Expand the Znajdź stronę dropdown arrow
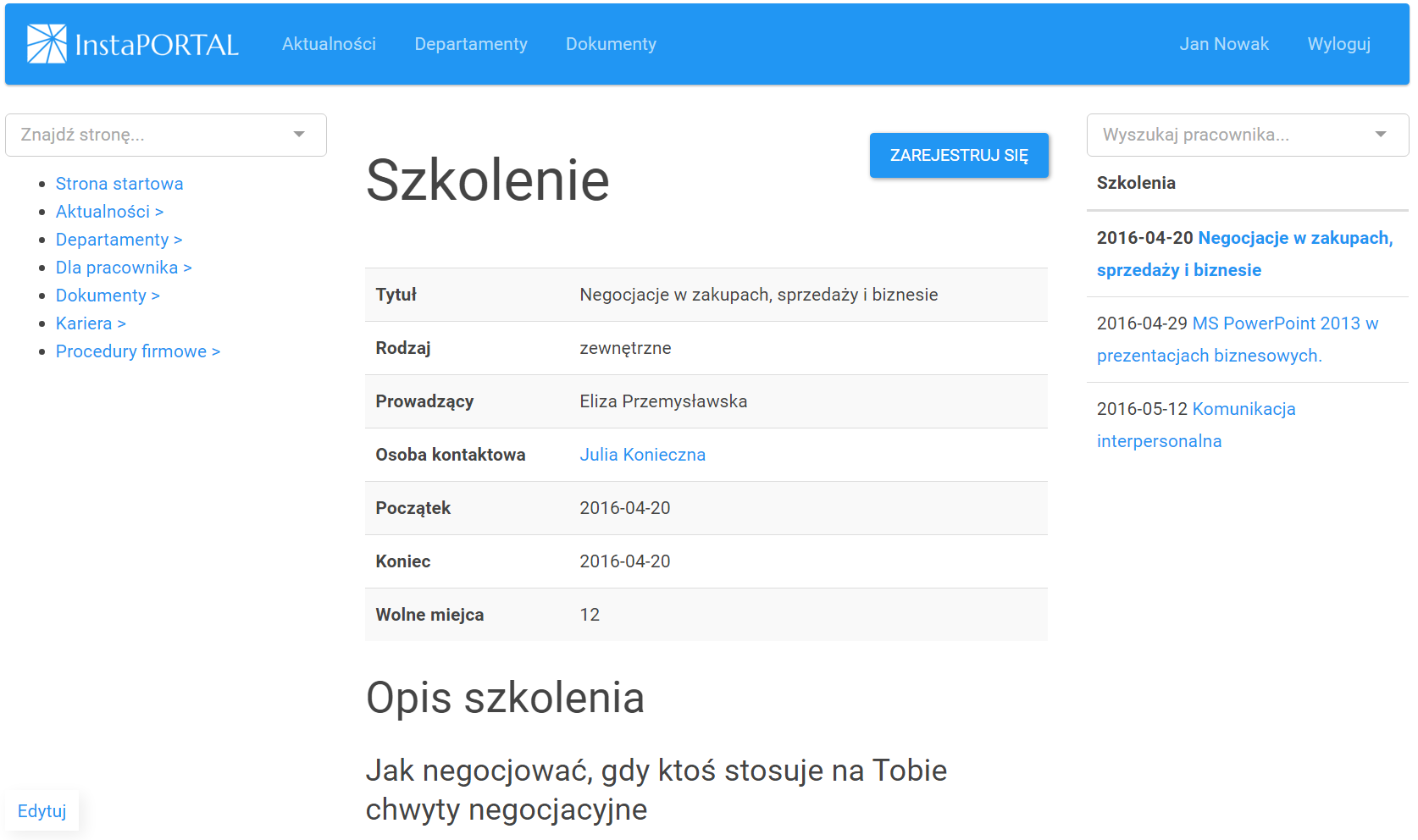 click(299, 135)
